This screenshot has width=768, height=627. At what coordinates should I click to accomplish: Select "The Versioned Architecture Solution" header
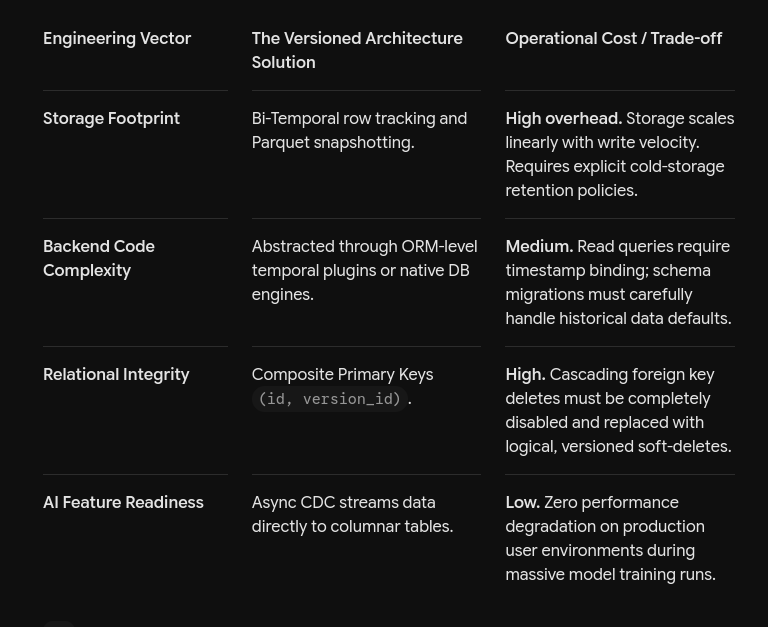pyautogui.click(x=357, y=50)
